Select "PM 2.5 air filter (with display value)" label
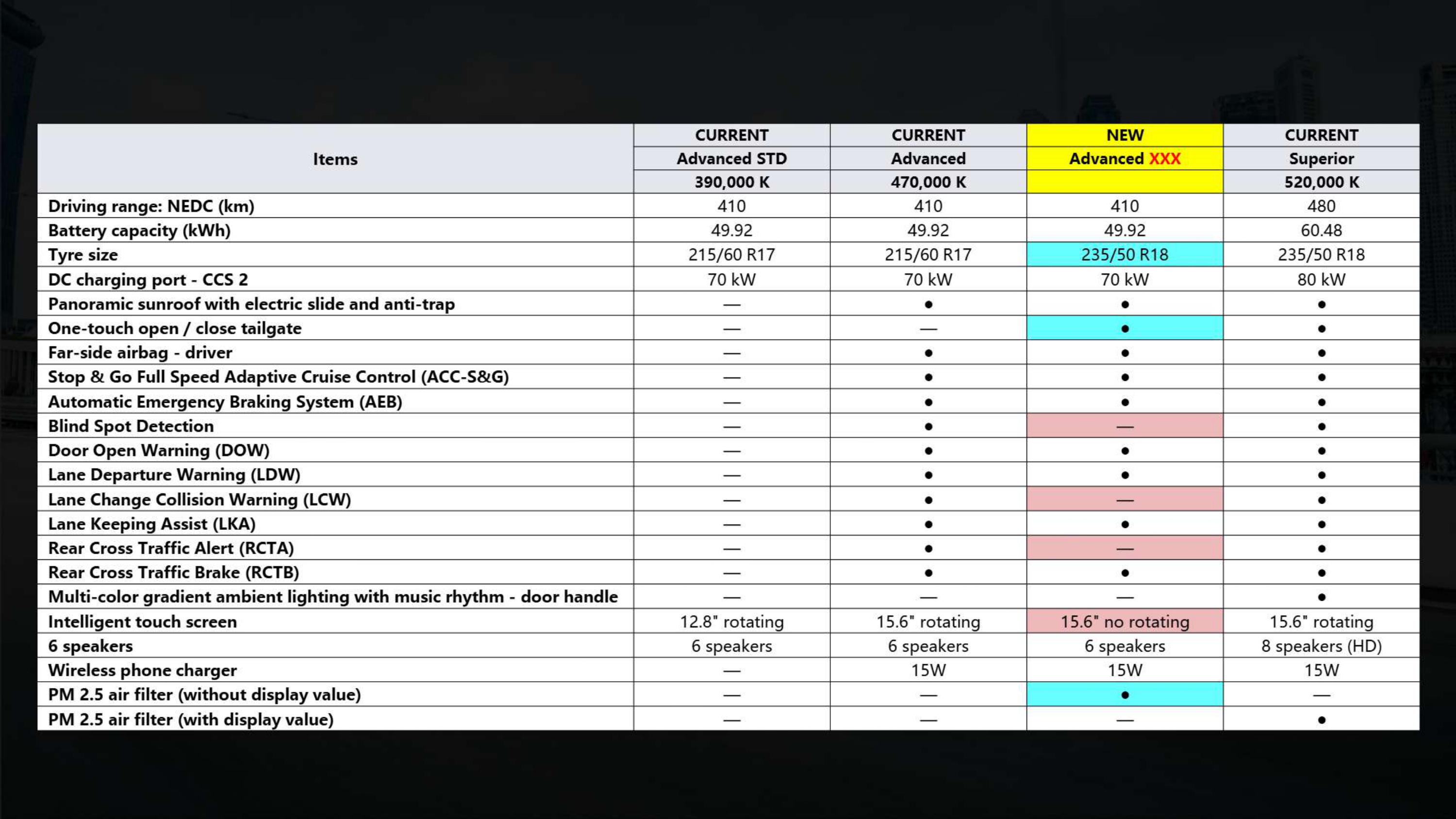 191,720
